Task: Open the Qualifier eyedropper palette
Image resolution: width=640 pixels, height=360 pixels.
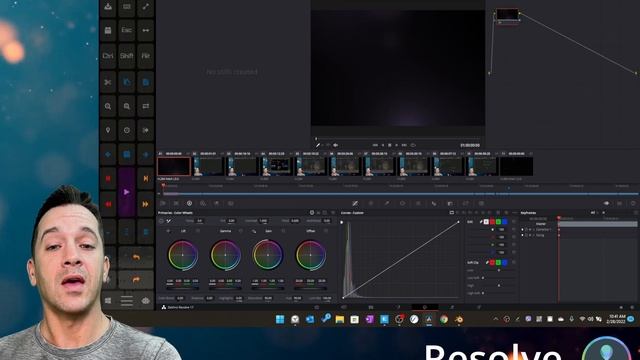Action: 387,203
